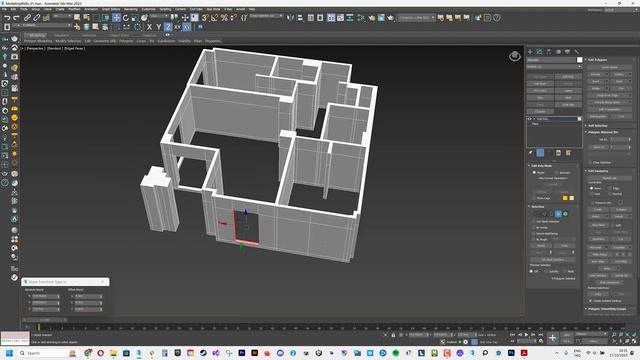Click the white object color swatch
Image resolution: width=640 pixels, height=360 pixels.
coord(580,60)
